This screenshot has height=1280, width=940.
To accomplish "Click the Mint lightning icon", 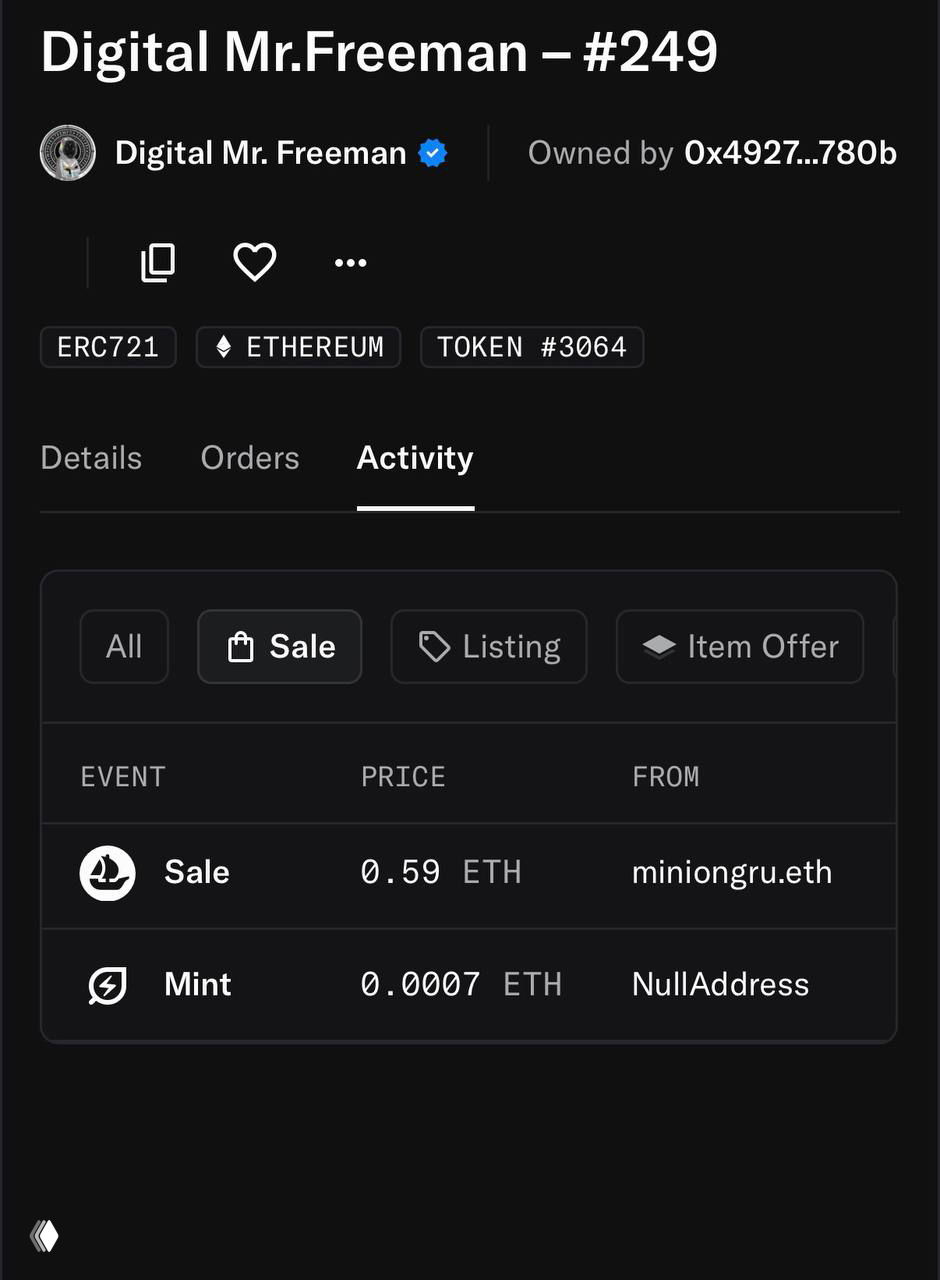I will 107,985.
